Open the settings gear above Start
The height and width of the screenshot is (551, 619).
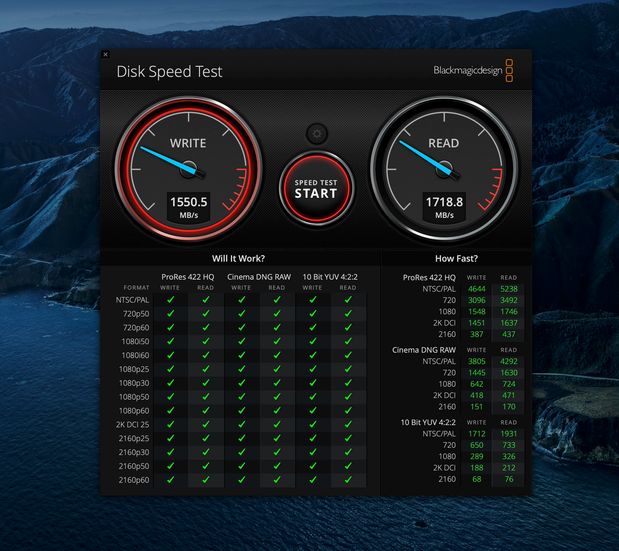(317, 133)
